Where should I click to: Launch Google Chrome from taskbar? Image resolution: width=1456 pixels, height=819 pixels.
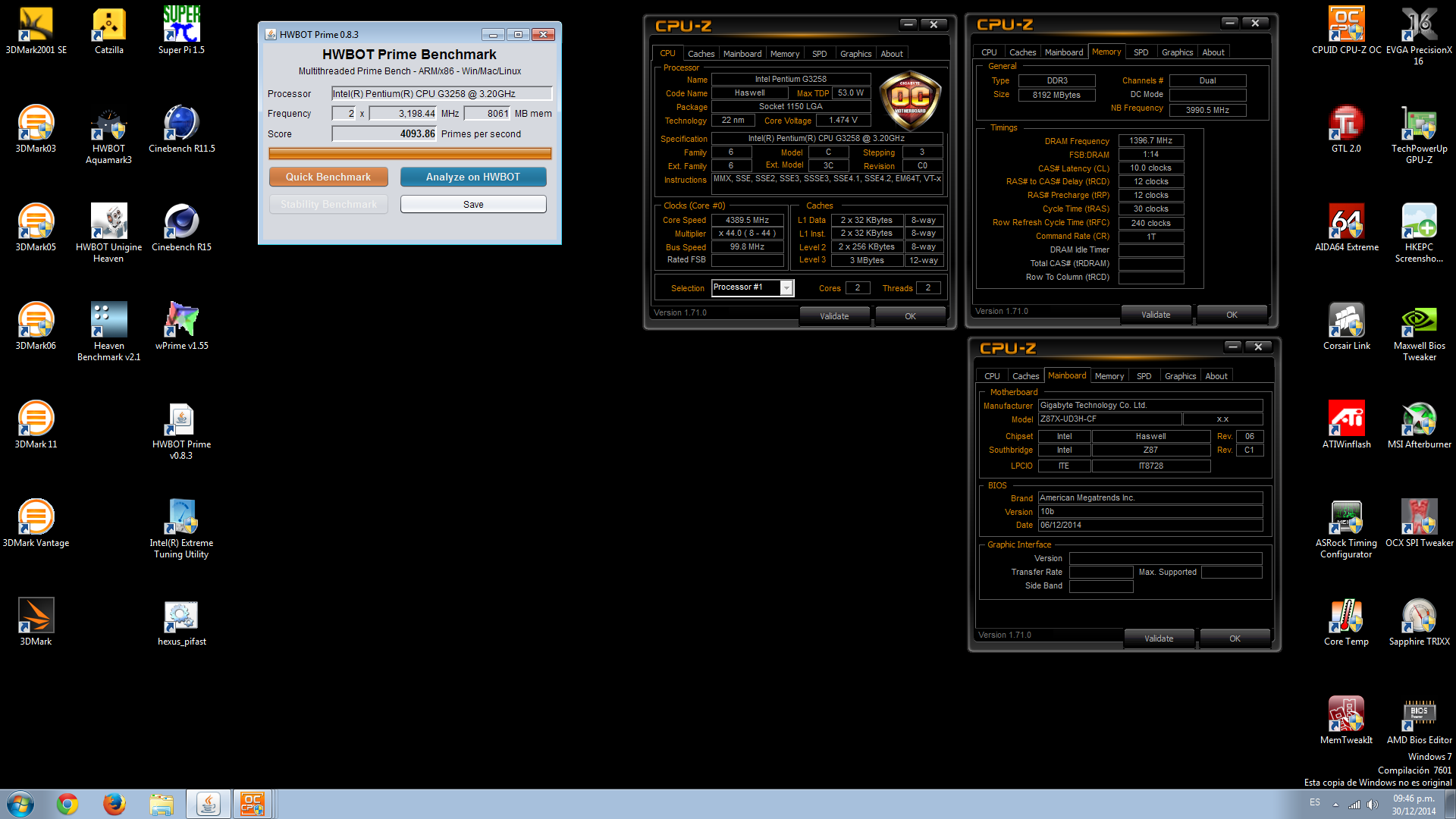point(67,804)
